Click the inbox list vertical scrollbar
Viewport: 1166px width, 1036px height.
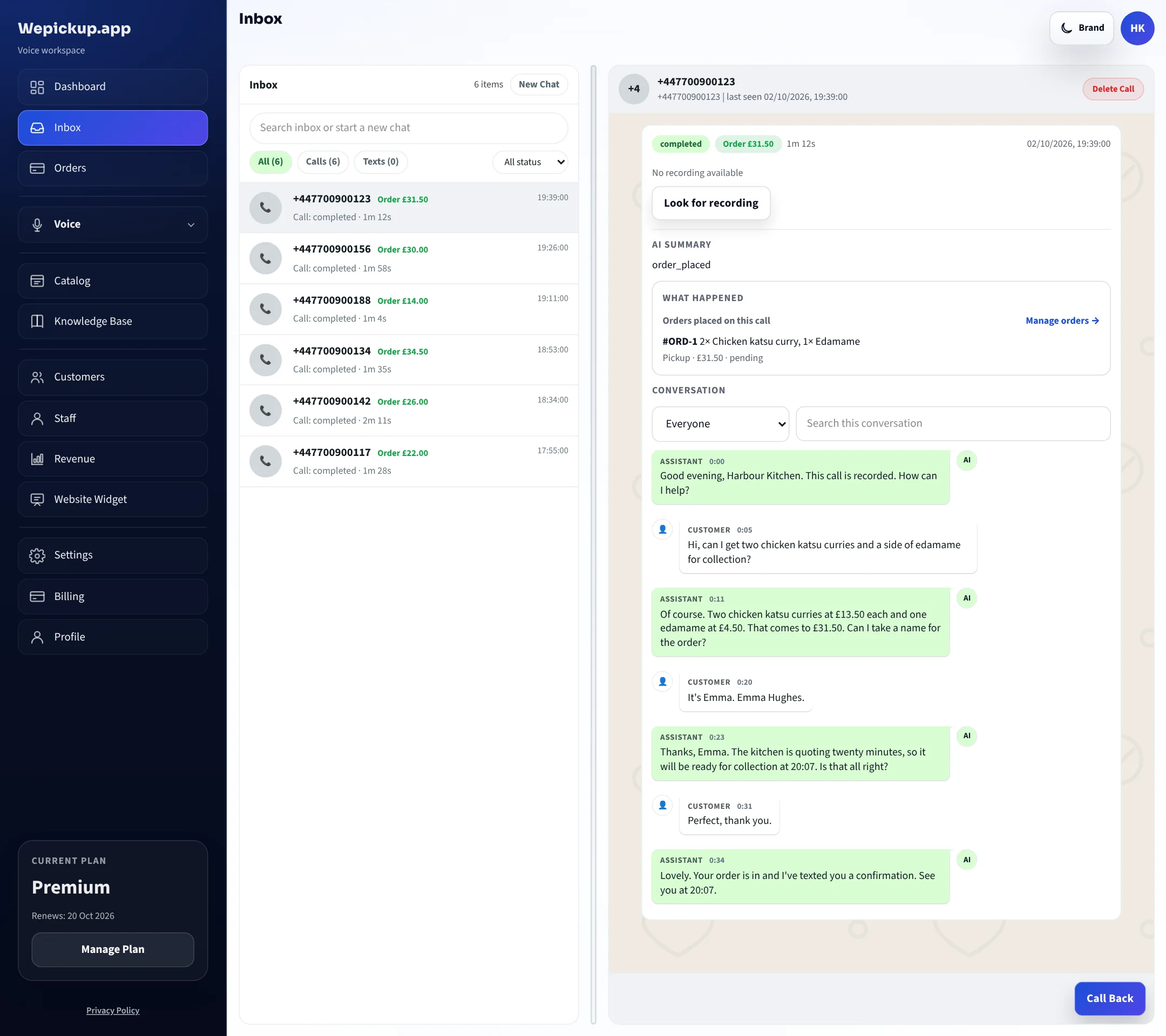click(593, 544)
